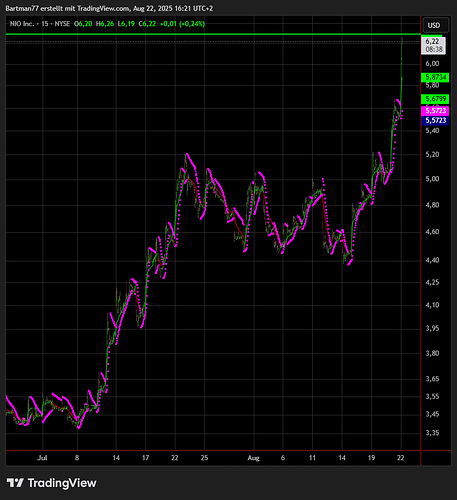Click the 4,80 price axis label
Viewport: 457px width, 500px height.
432,205
